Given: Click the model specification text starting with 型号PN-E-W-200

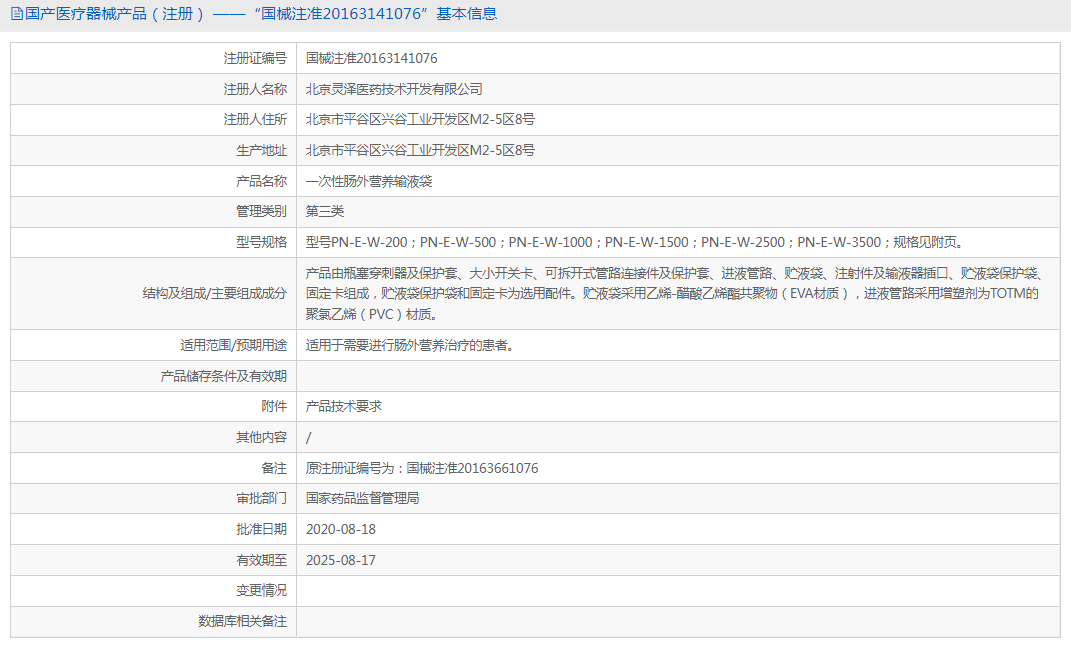Looking at the screenshot, I should [x=635, y=242].
